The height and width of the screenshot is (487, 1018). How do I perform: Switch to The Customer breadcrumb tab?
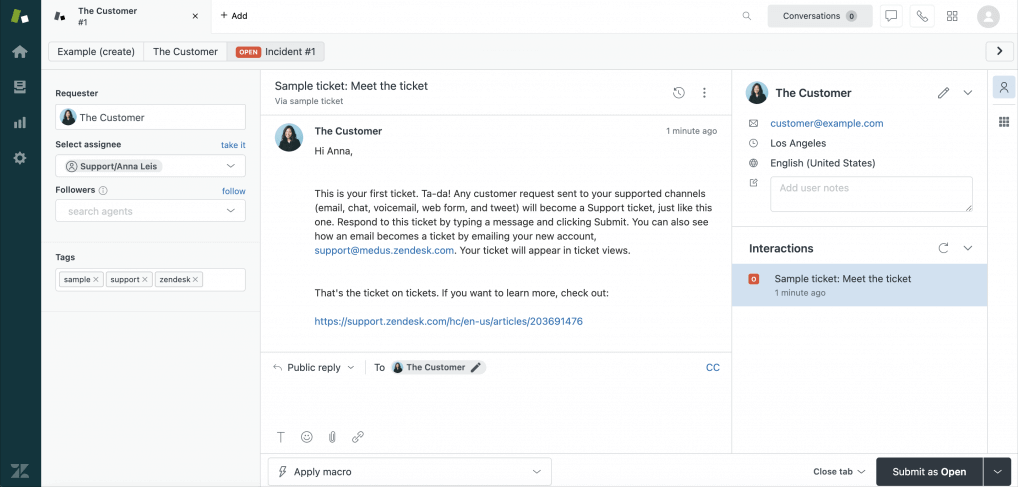185,52
